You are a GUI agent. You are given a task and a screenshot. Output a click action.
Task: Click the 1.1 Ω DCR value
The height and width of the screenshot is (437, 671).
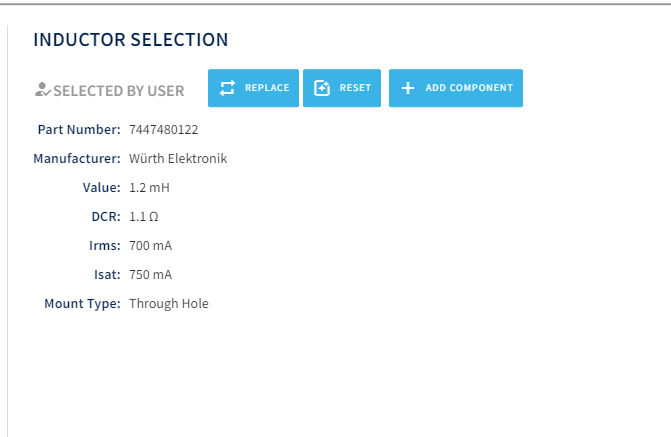click(x=144, y=217)
